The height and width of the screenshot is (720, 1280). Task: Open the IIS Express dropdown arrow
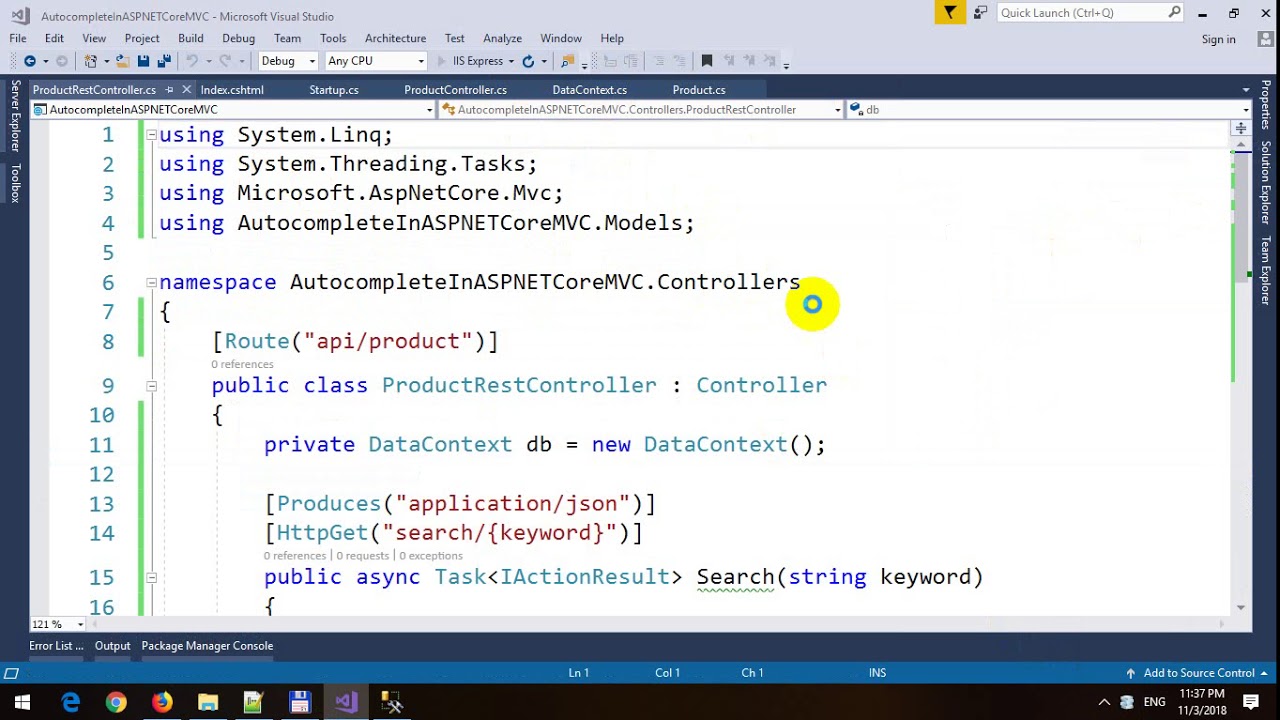[512, 61]
